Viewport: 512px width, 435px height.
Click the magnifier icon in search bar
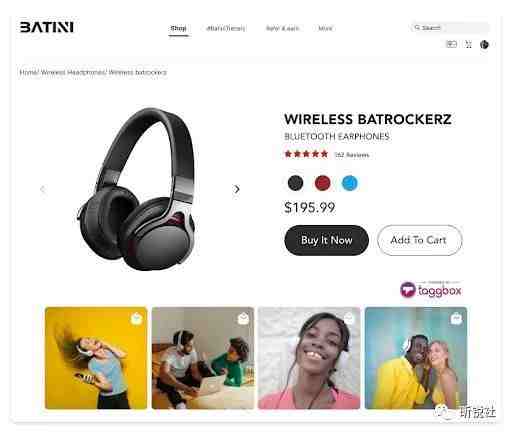pos(417,27)
